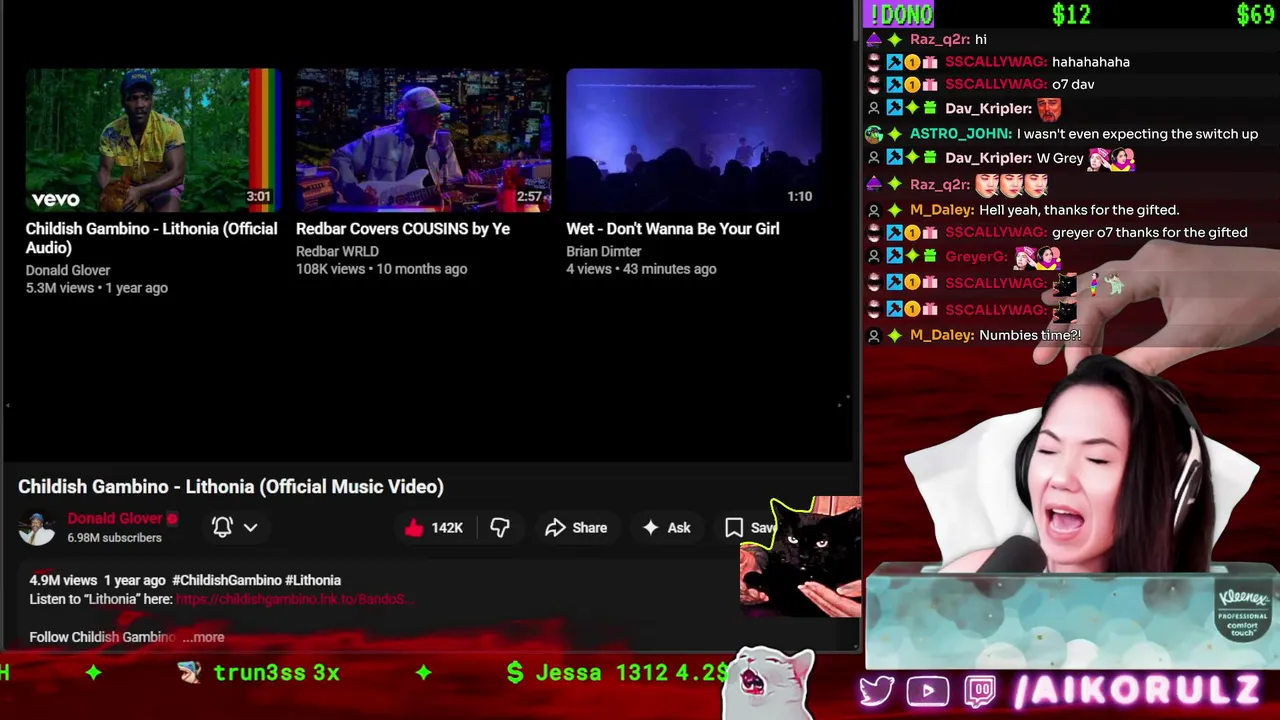Open the Donald Glover channel name below the title
The height and width of the screenshot is (720, 1280).
(x=114, y=518)
